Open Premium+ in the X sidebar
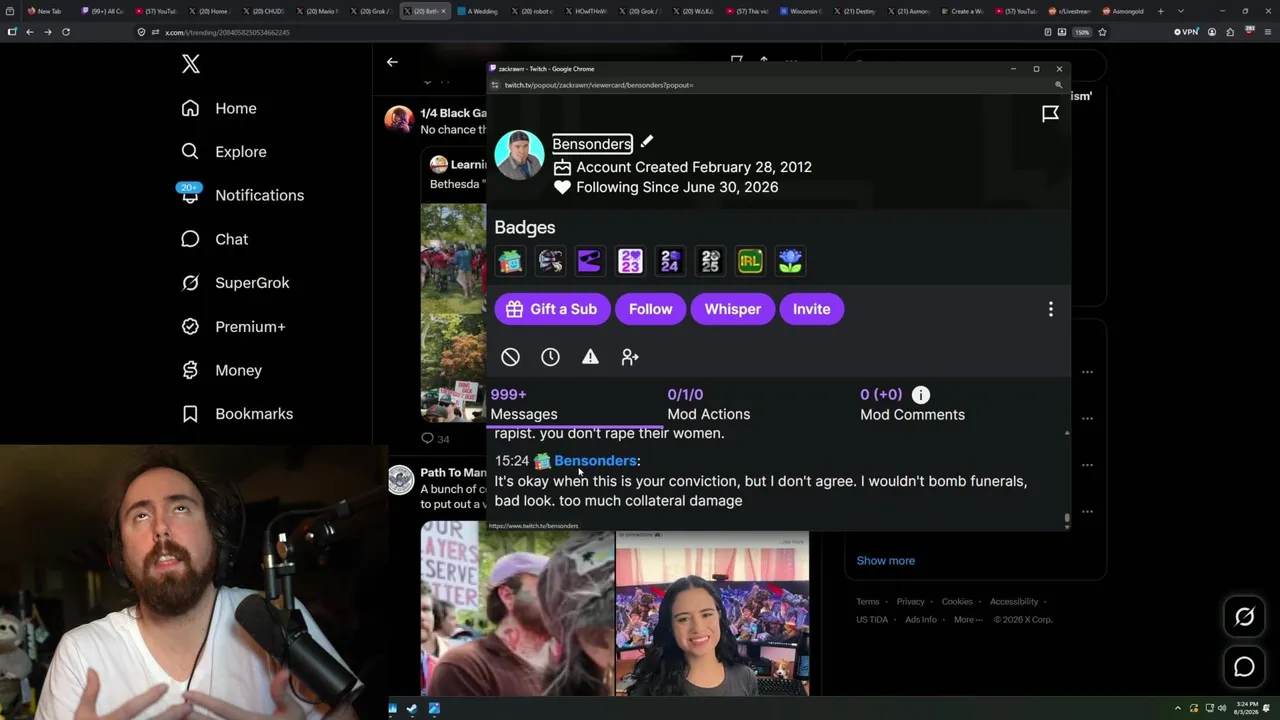This screenshot has width=1280, height=720. tap(233, 327)
